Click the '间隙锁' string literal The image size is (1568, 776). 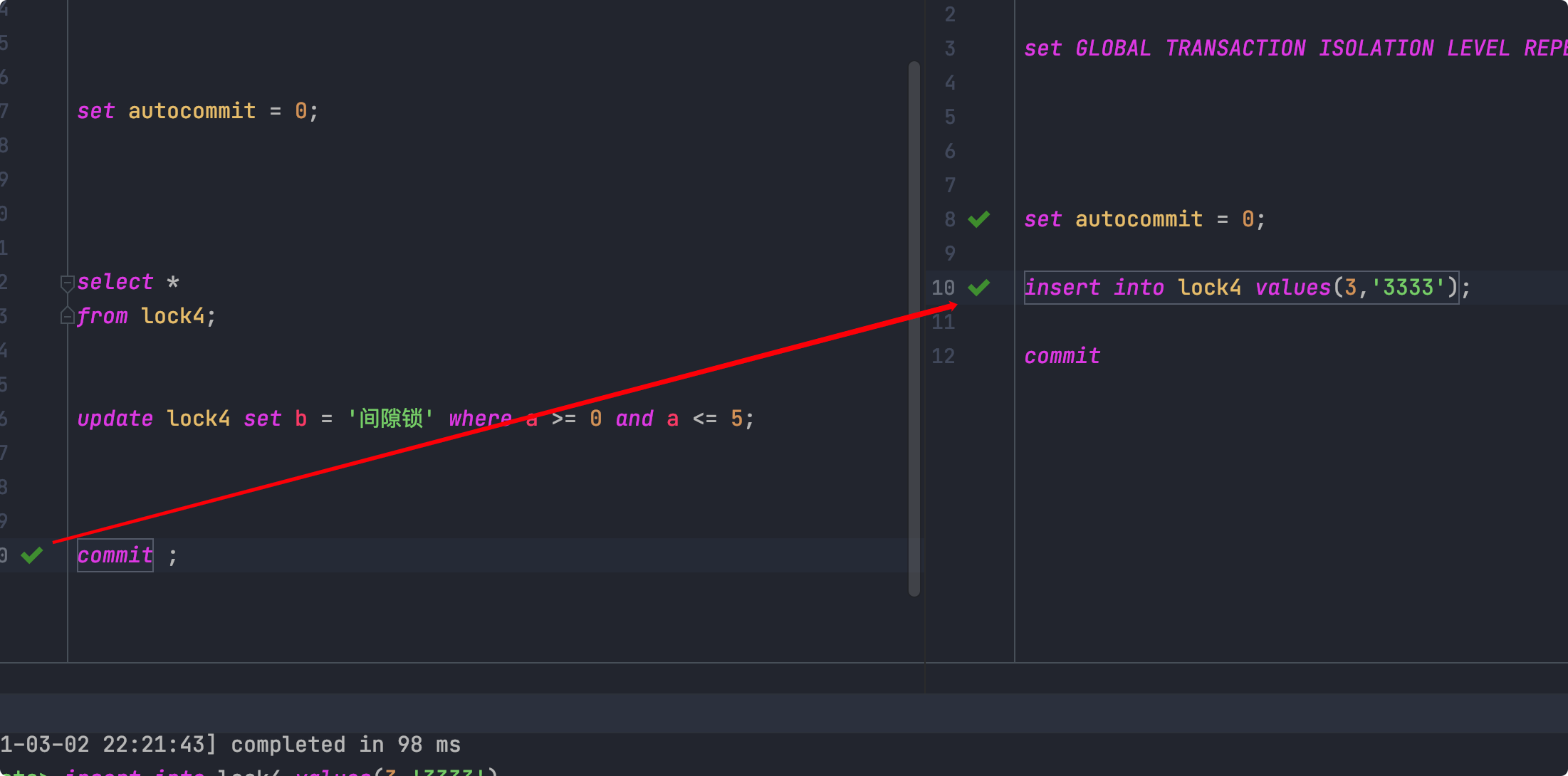[x=390, y=419]
